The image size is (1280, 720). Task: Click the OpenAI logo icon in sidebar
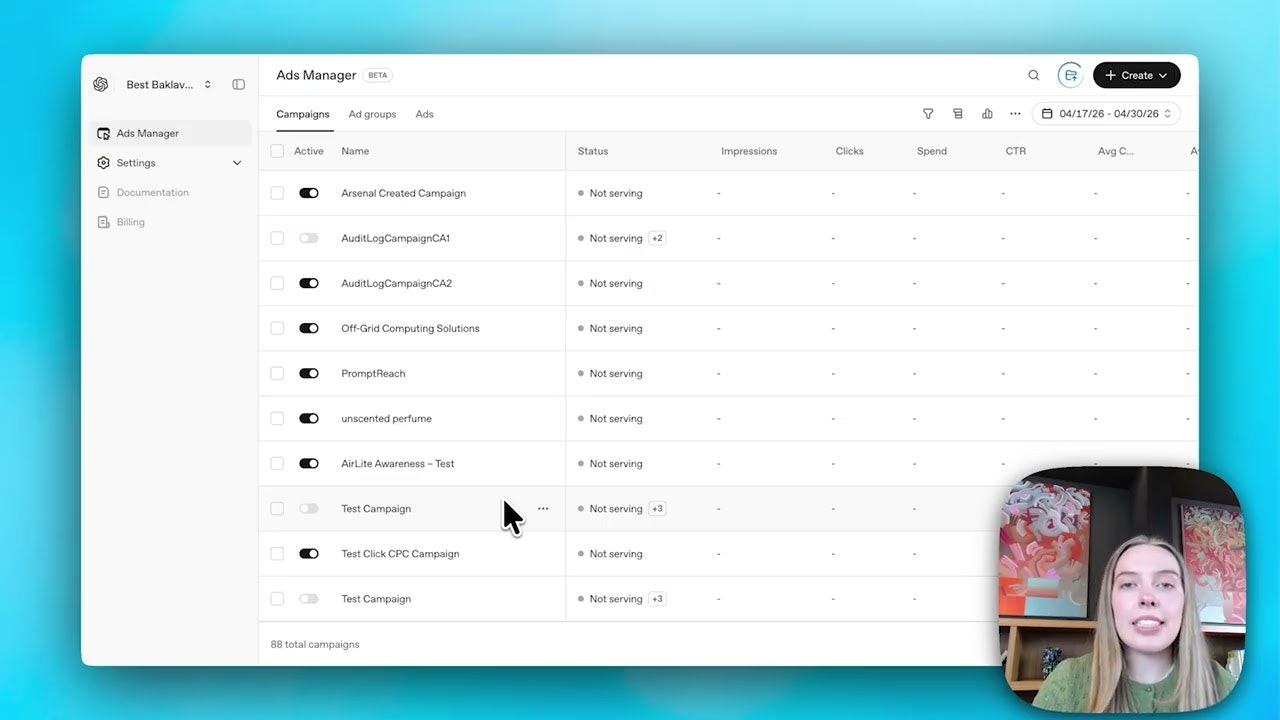click(x=101, y=85)
